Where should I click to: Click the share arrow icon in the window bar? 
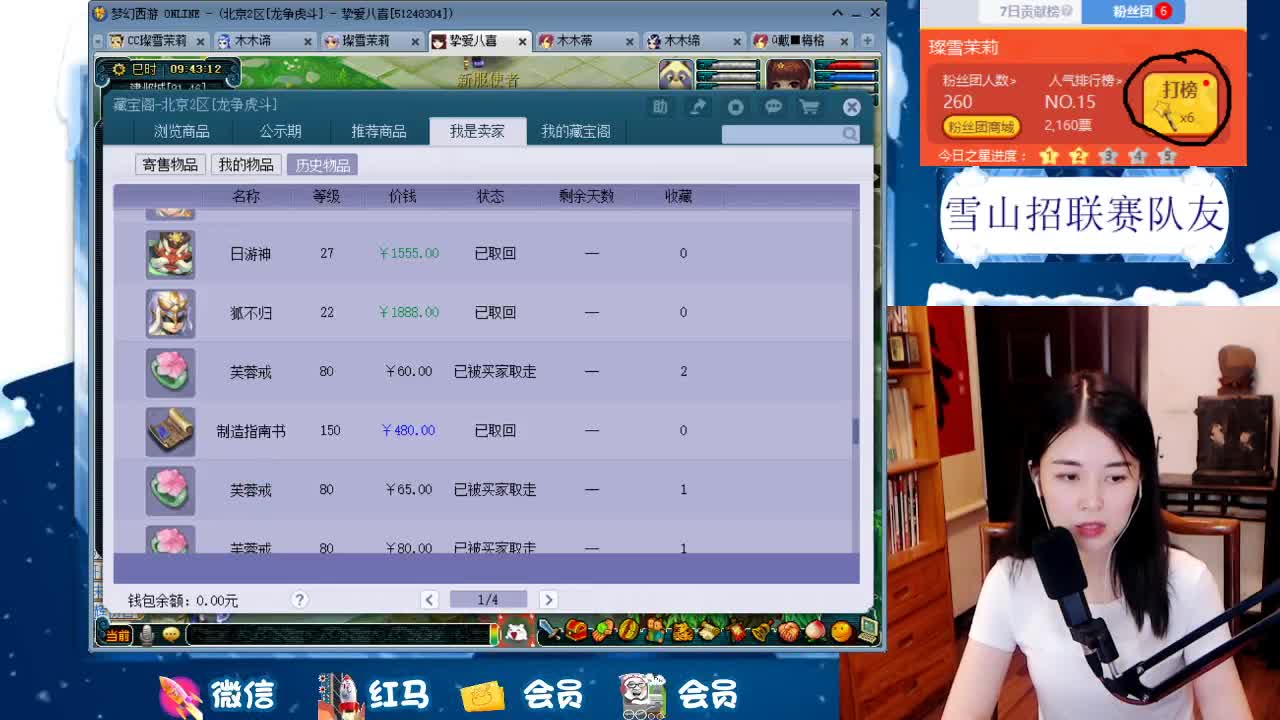(698, 107)
